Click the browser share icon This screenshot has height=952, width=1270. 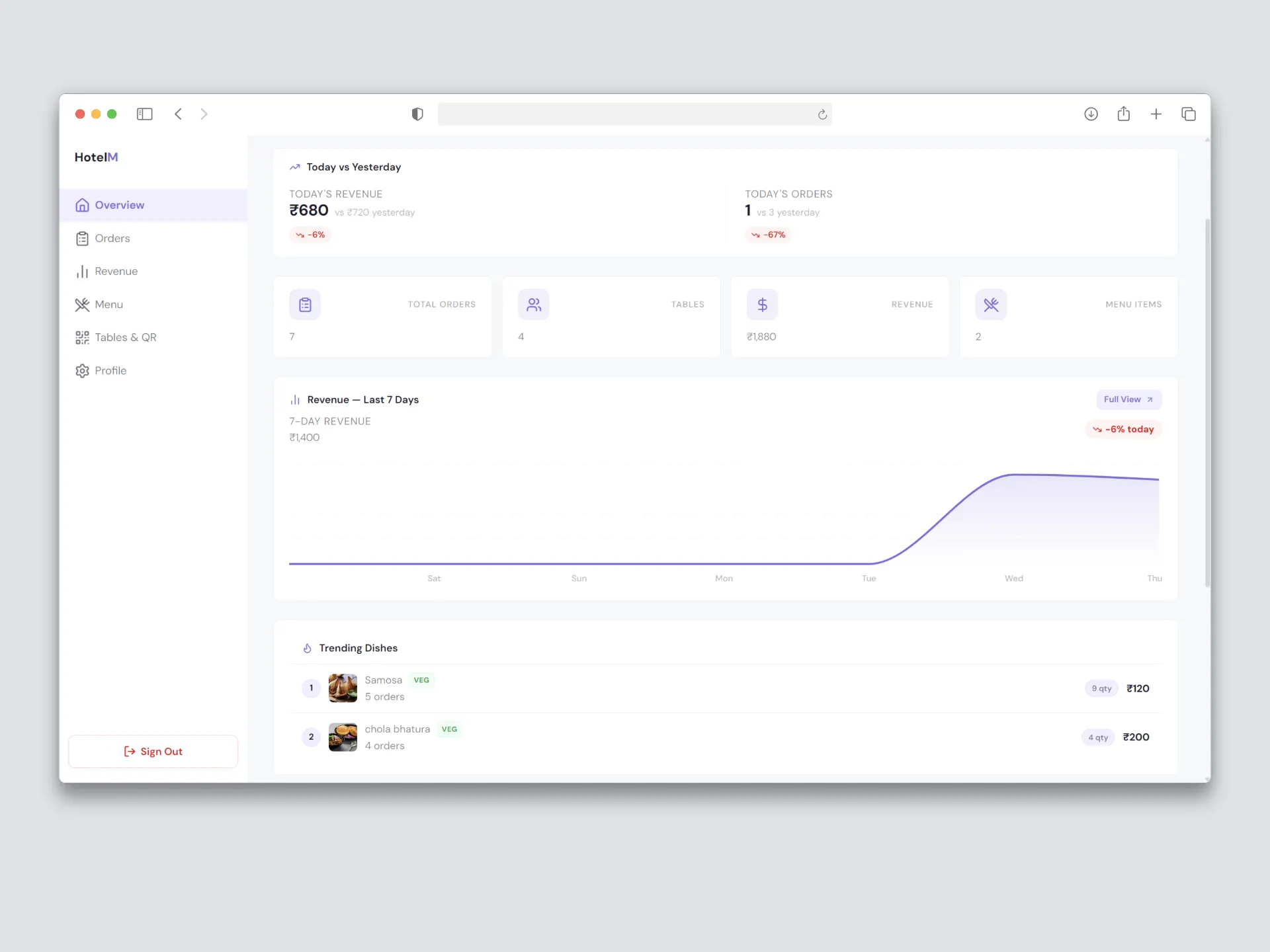point(1123,114)
